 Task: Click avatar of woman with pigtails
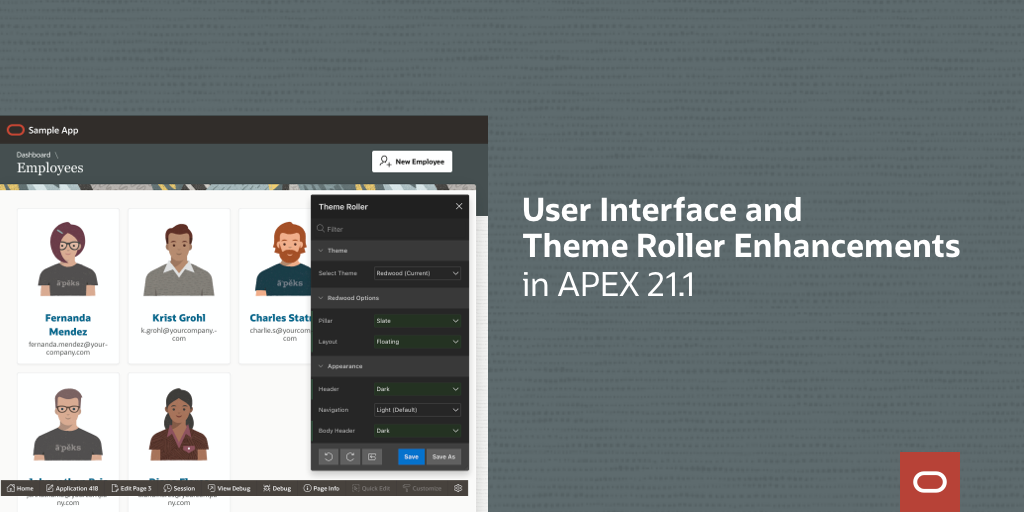pyautogui.click(x=179, y=425)
